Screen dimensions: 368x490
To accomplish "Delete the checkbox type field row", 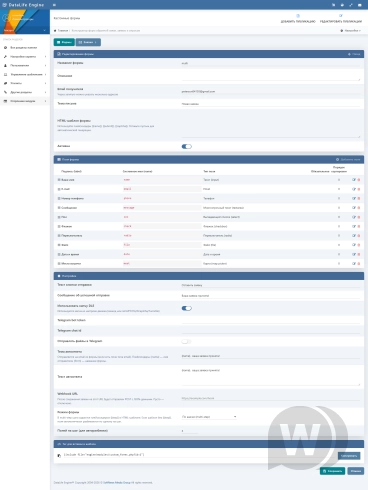I will tap(359, 226).
